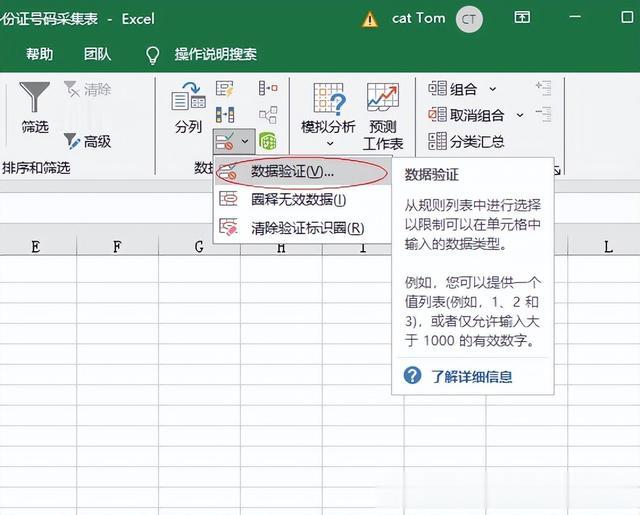This screenshot has height=515, width=640.
Task: Click the yellow warning triangle icon
Action: [x=370, y=19]
